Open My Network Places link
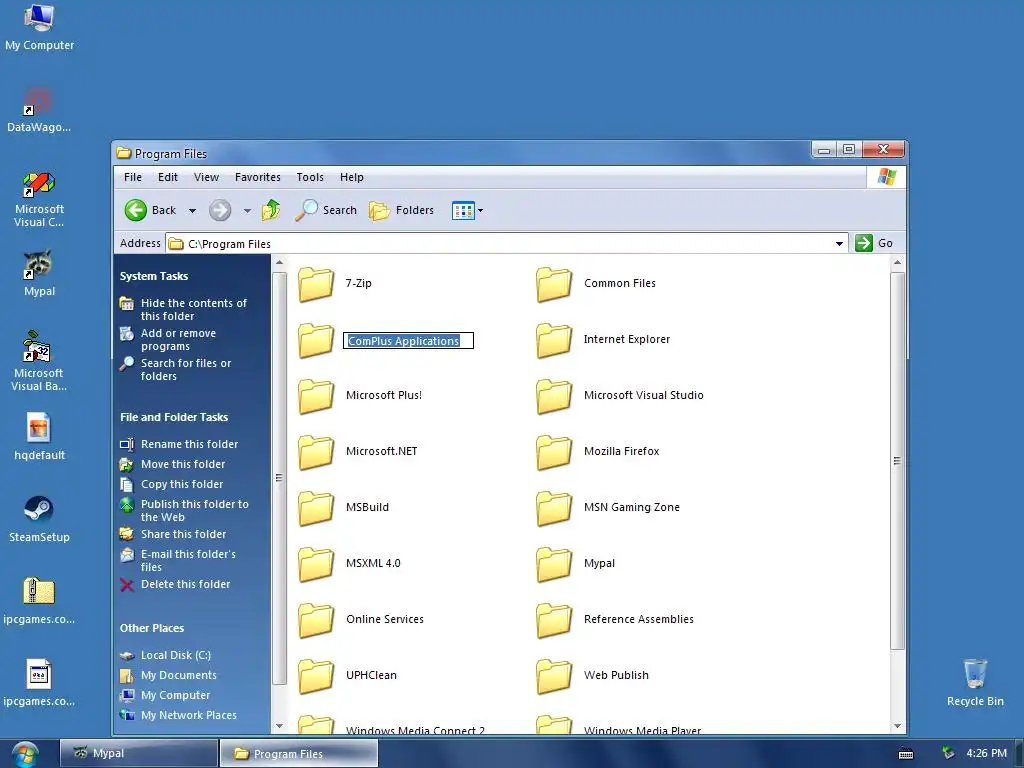The image size is (1024, 768). click(x=189, y=716)
